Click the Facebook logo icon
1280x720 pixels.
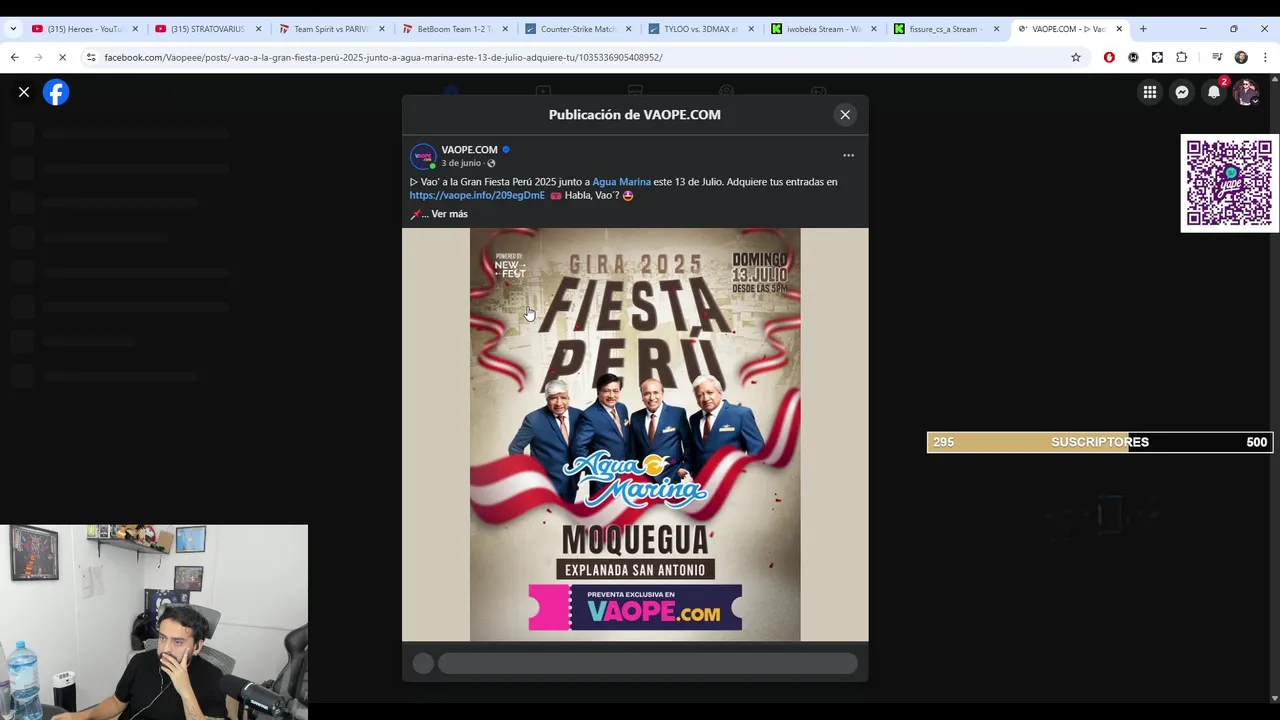tap(56, 92)
